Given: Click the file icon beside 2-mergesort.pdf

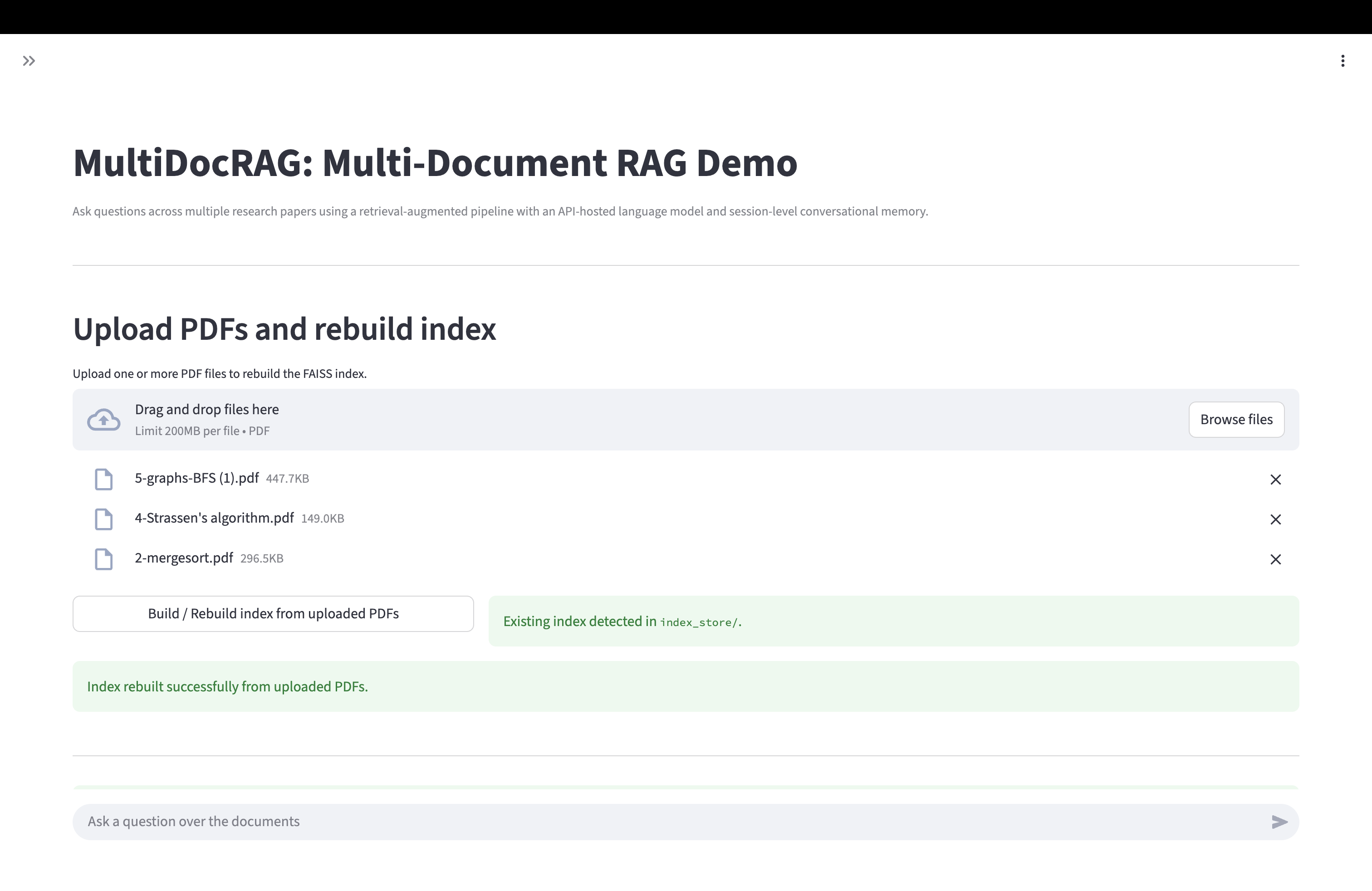Looking at the screenshot, I should tap(104, 559).
